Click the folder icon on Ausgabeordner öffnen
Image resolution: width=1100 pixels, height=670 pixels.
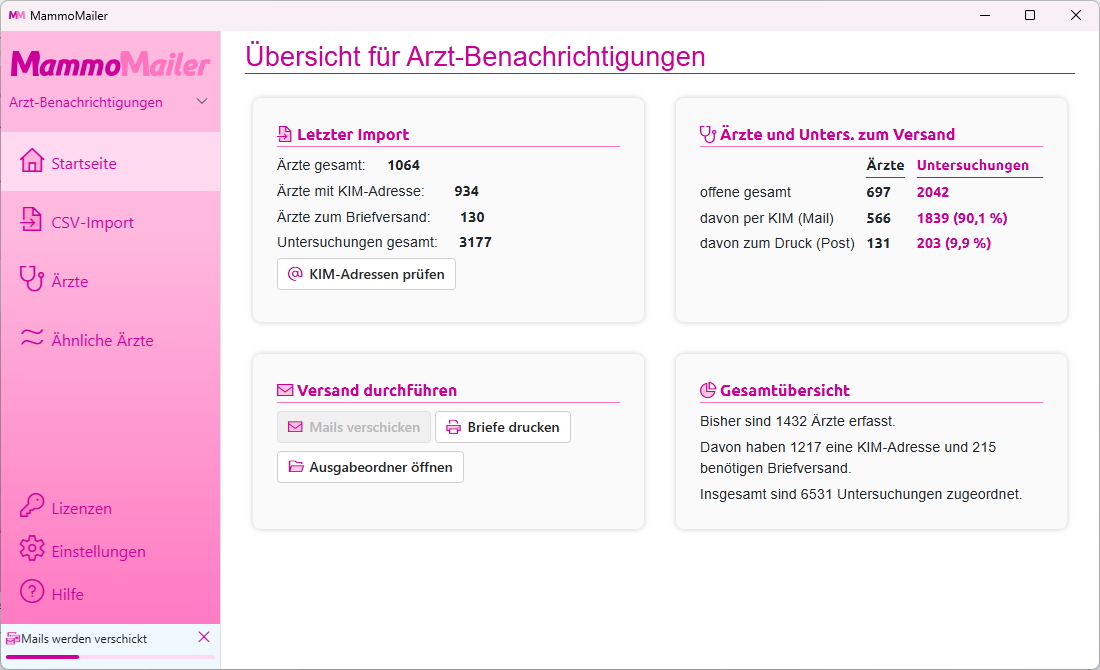296,467
